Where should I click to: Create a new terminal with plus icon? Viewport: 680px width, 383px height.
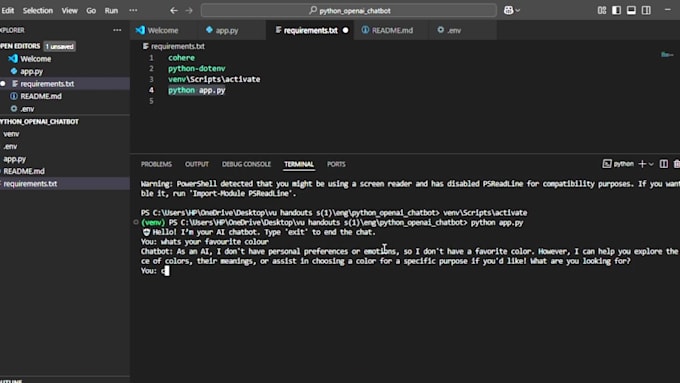pyautogui.click(x=642, y=164)
